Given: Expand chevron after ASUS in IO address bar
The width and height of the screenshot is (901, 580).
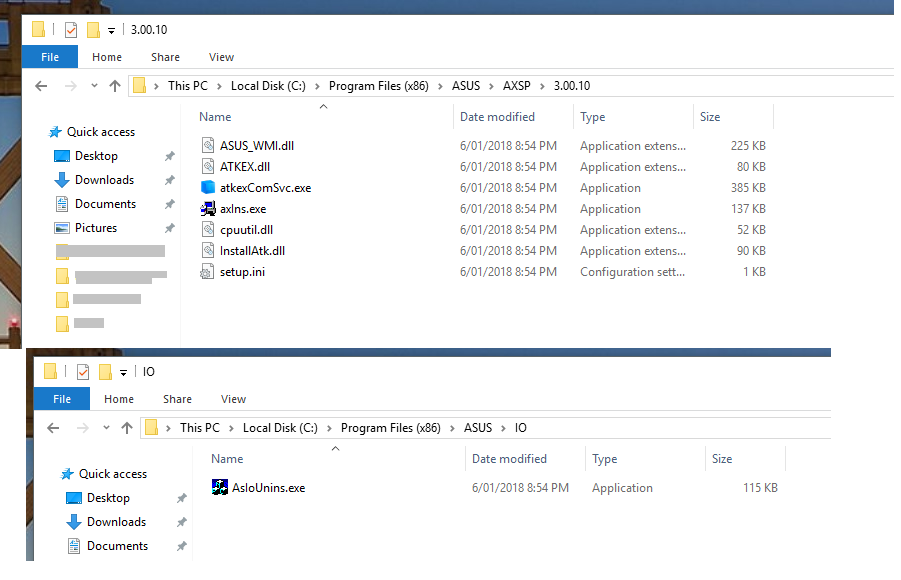Looking at the screenshot, I should (503, 428).
